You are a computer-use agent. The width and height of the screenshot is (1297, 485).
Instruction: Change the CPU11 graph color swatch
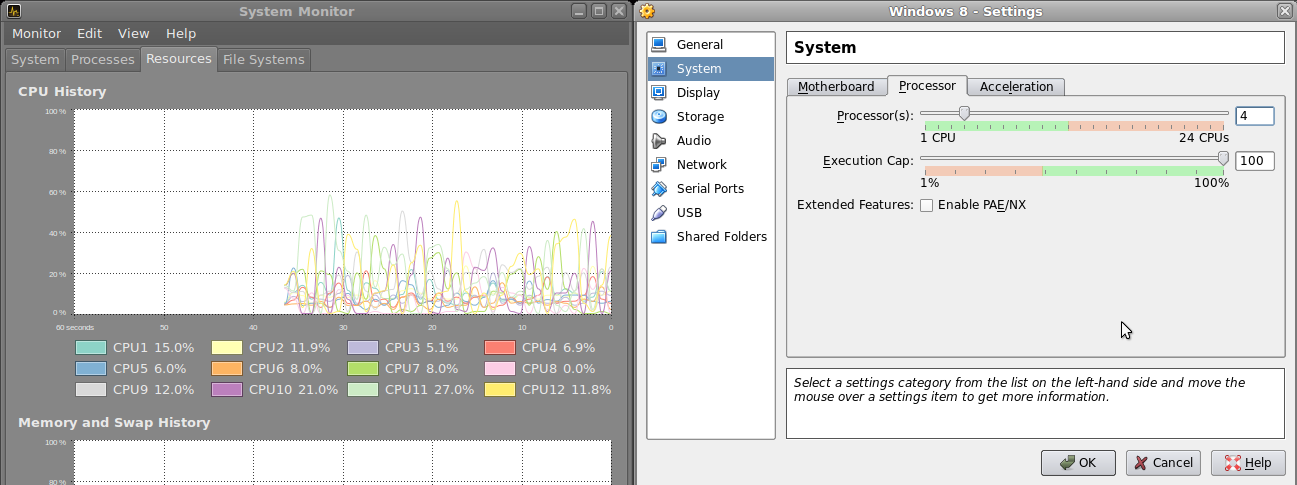(x=363, y=390)
